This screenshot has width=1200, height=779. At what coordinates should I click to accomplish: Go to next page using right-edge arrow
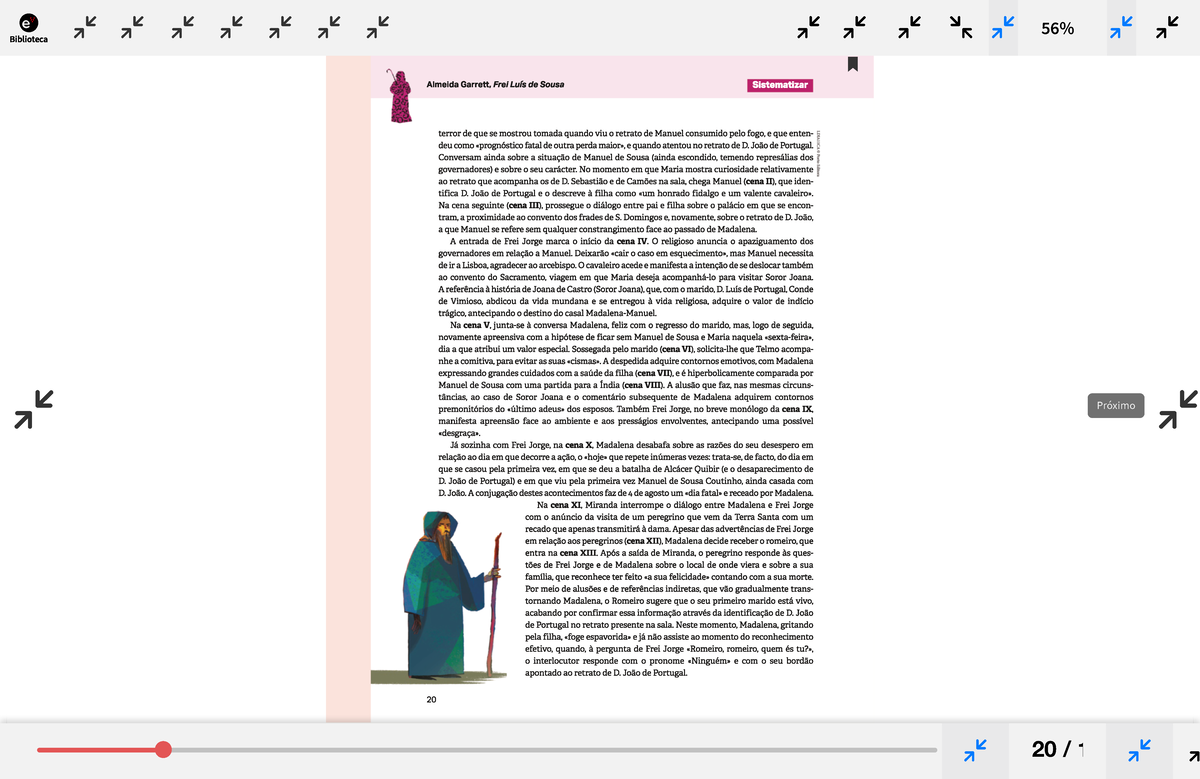point(1177,409)
